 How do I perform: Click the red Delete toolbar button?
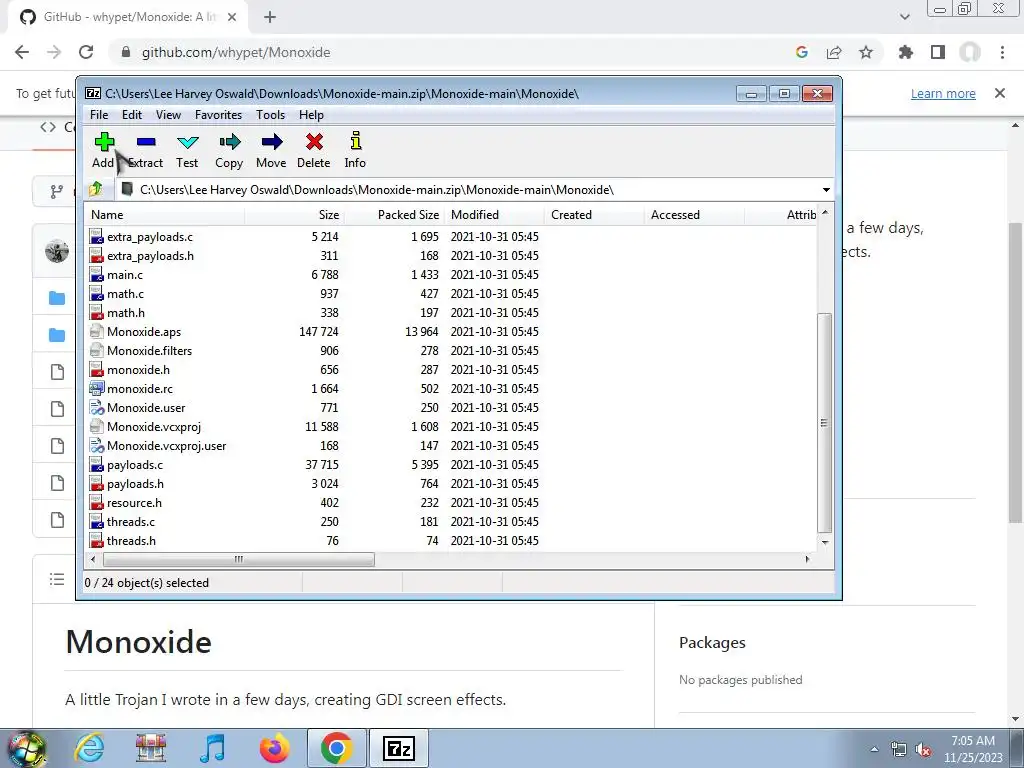point(313,151)
